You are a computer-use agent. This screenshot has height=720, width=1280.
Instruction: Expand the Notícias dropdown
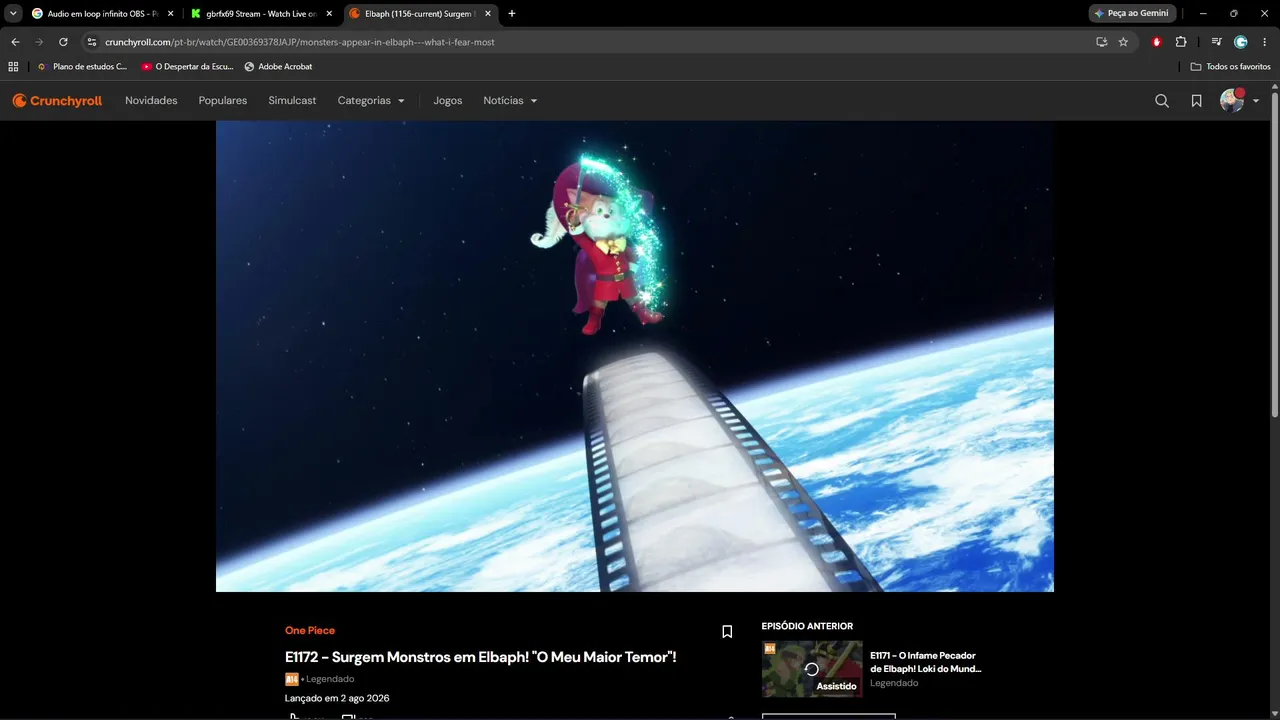coord(510,101)
